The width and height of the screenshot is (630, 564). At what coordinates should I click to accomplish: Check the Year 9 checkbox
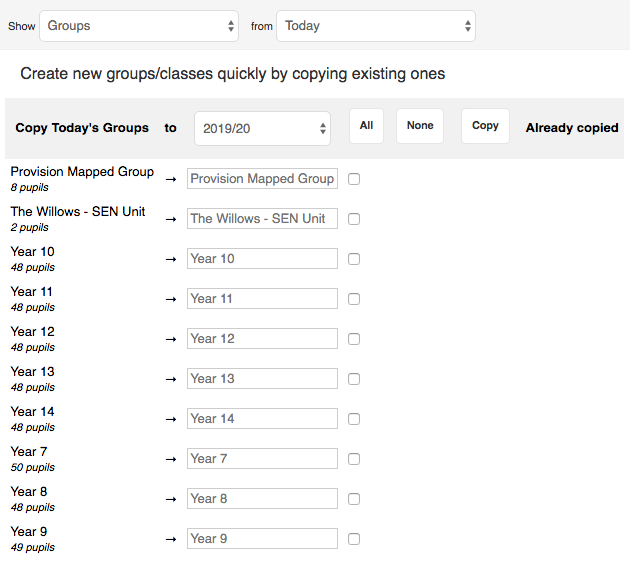point(354,539)
